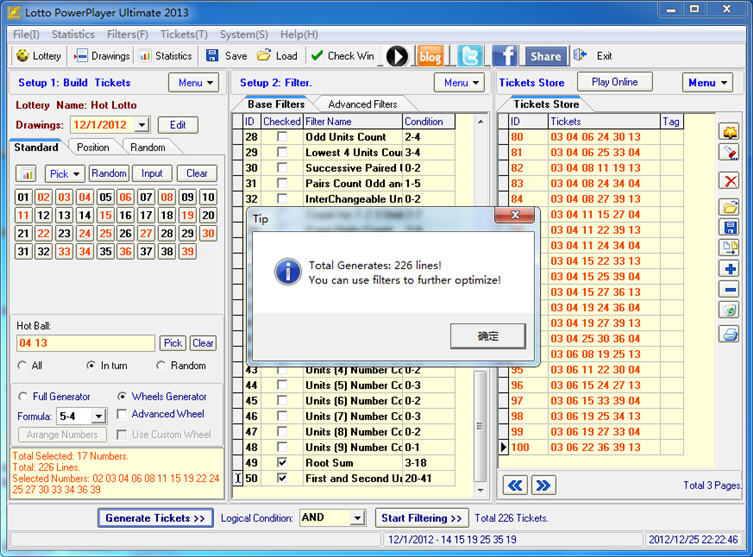The width and height of the screenshot is (753, 557).
Task: Click the printer icon in Tickets Store
Action: [x=729, y=333]
